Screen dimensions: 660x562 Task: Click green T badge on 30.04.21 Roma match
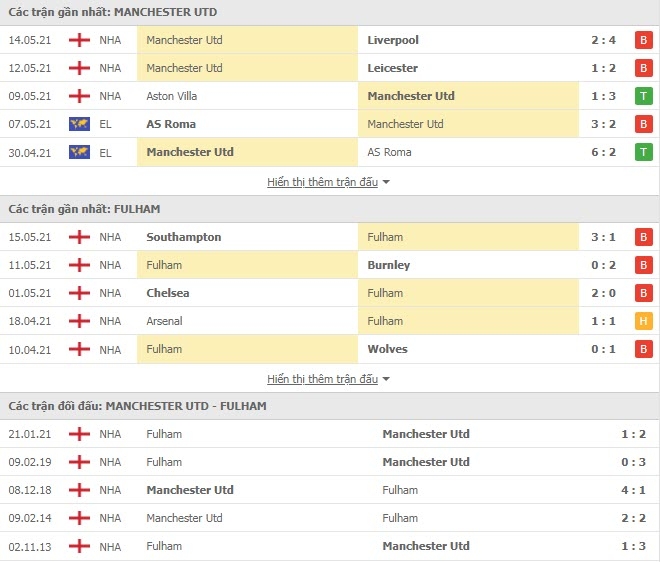tap(644, 152)
